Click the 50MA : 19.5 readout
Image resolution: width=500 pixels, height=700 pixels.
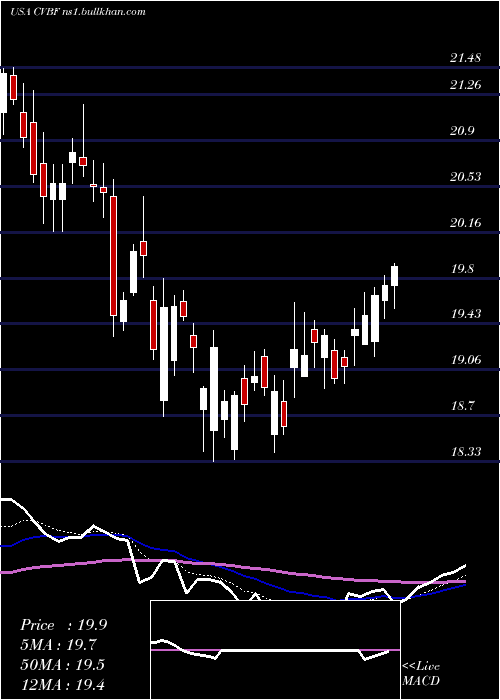(62, 664)
